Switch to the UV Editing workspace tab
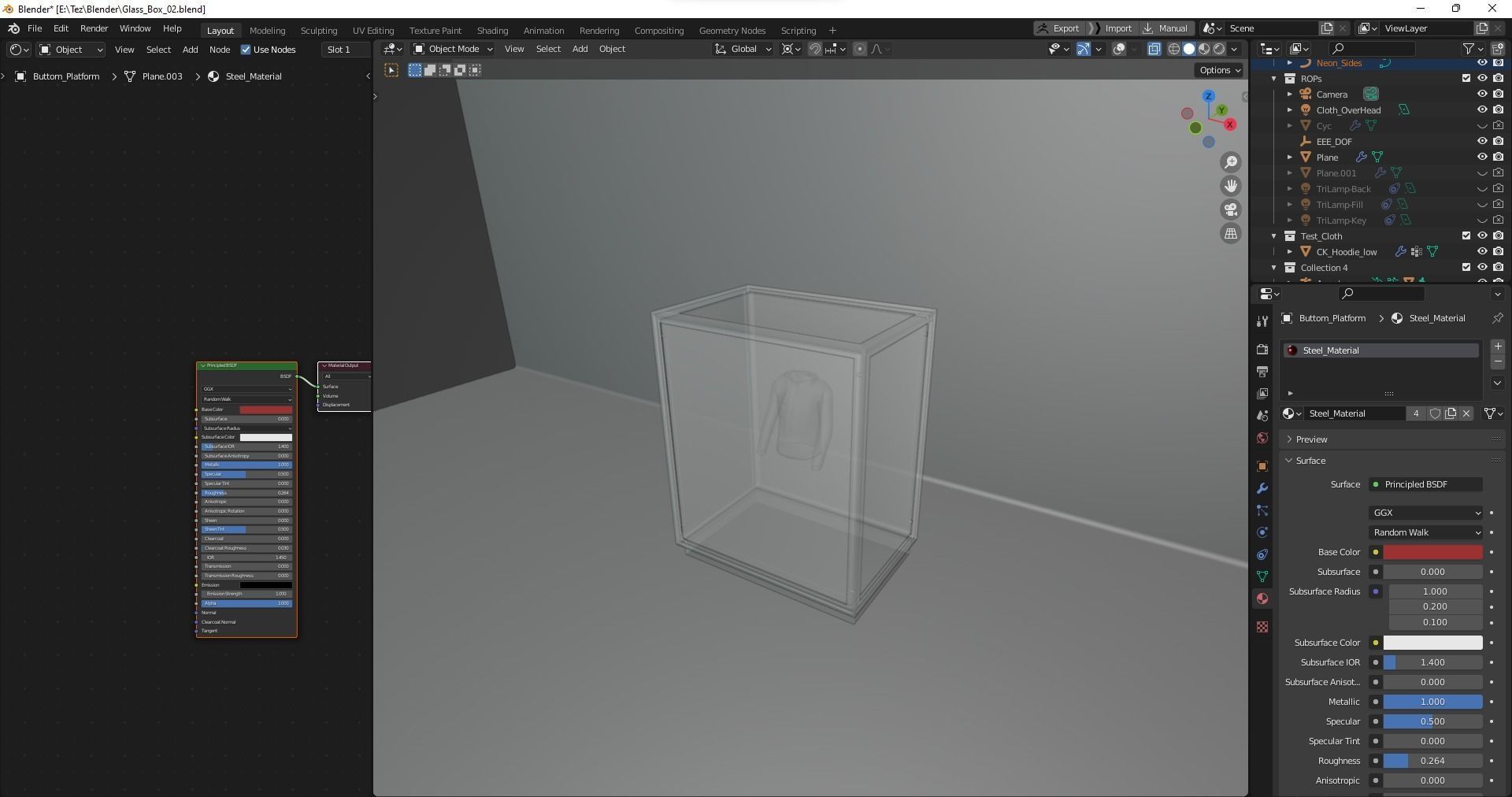 pyautogui.click(x=373, y=31)
